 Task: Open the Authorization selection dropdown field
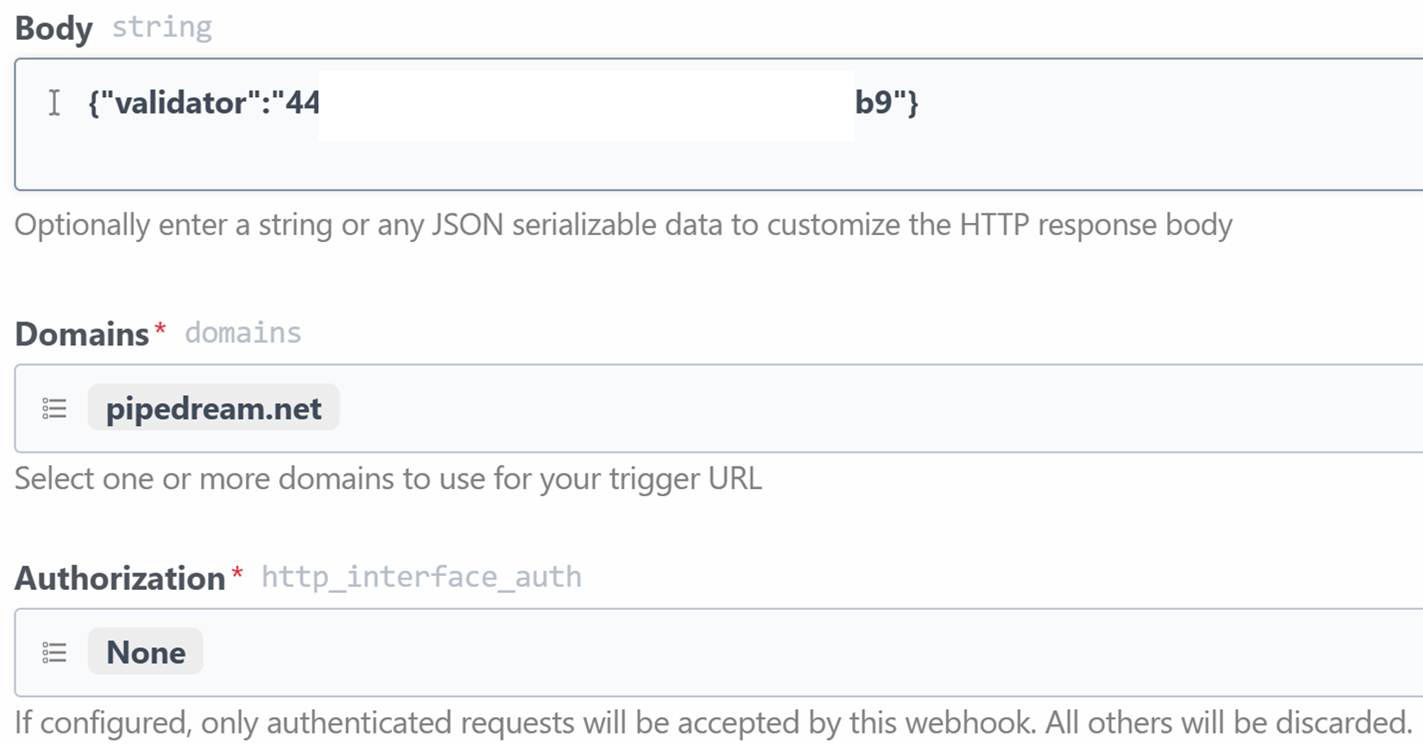click(x=800, y=652)
